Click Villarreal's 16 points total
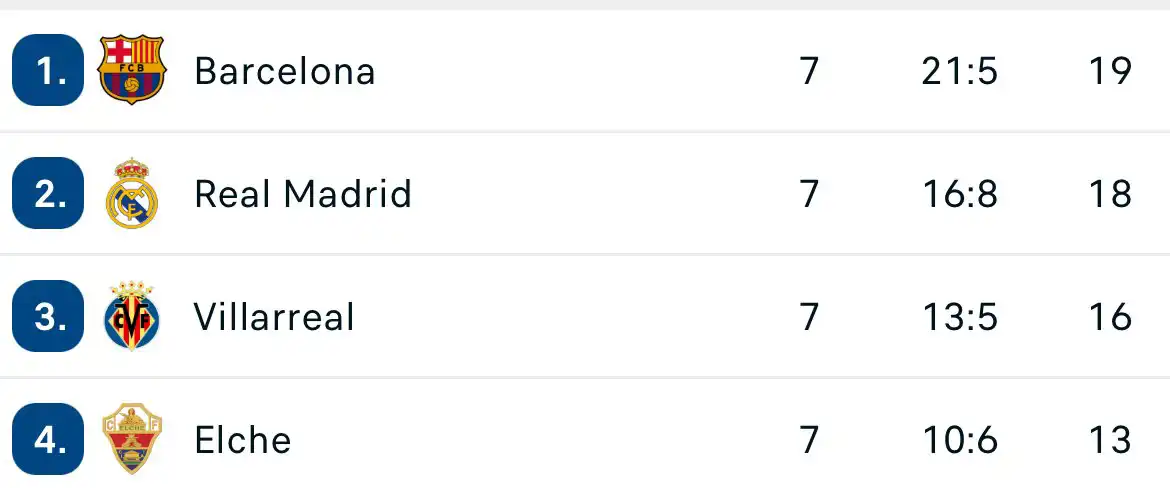This screenshot has height=488, width=1170. tap(1110, 317)
